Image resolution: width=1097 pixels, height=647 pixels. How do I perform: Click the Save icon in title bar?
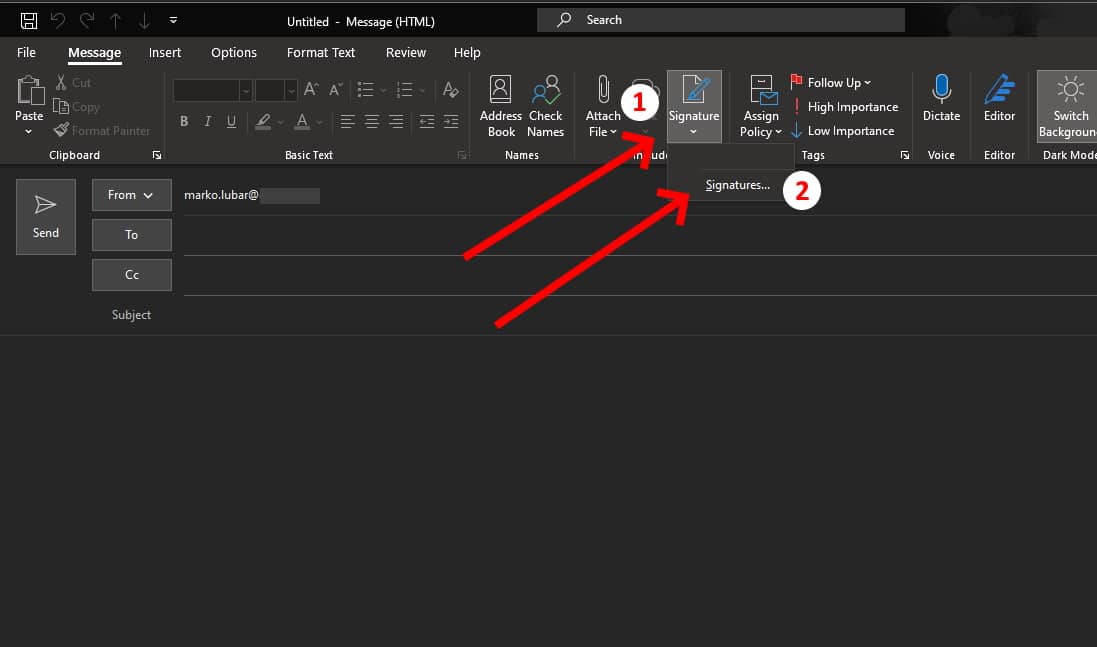[29, 21]
